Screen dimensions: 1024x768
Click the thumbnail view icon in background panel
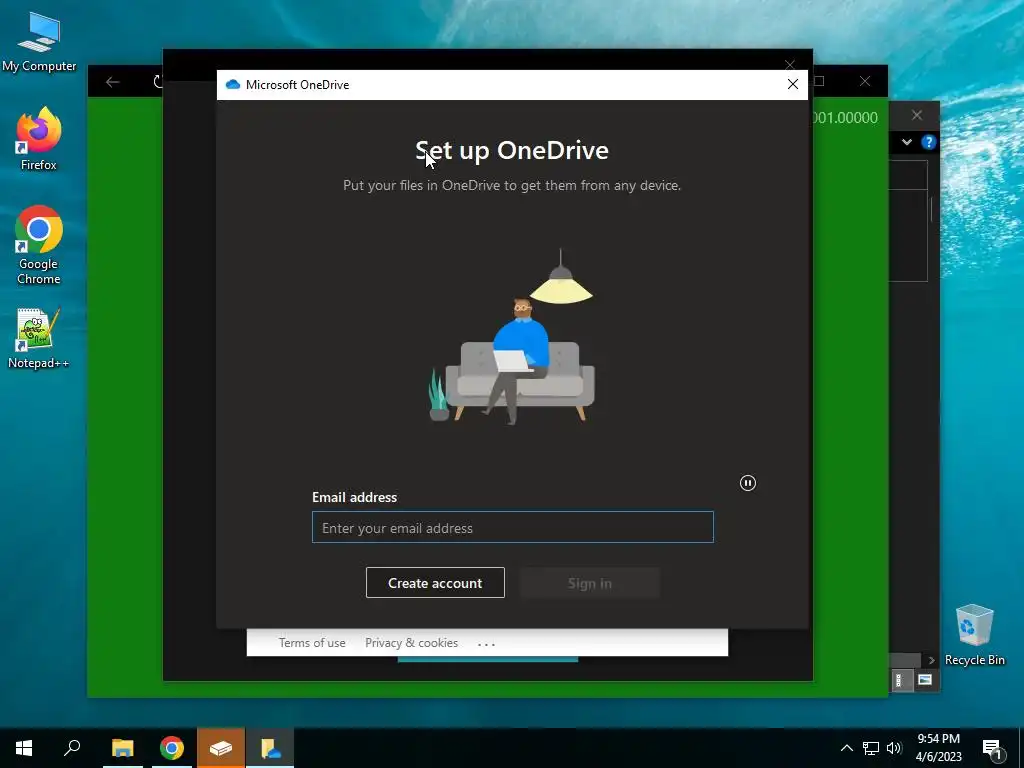(x=924, y=680)
